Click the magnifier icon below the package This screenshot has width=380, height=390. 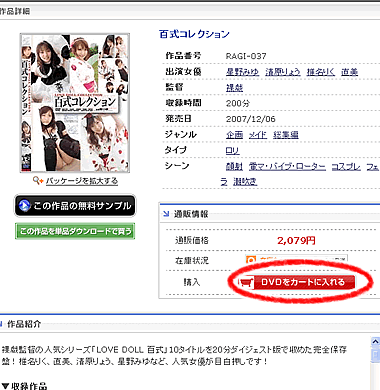[38, 181]
